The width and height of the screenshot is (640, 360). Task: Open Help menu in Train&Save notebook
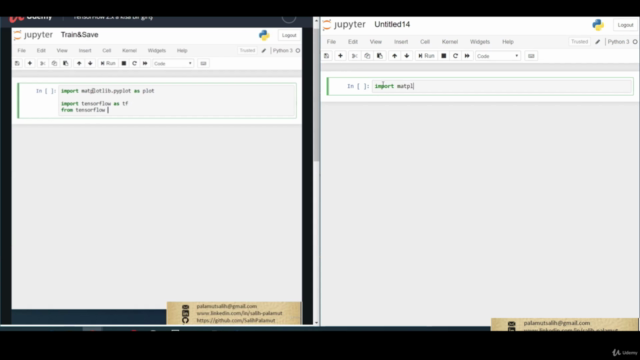pos(182,51)
